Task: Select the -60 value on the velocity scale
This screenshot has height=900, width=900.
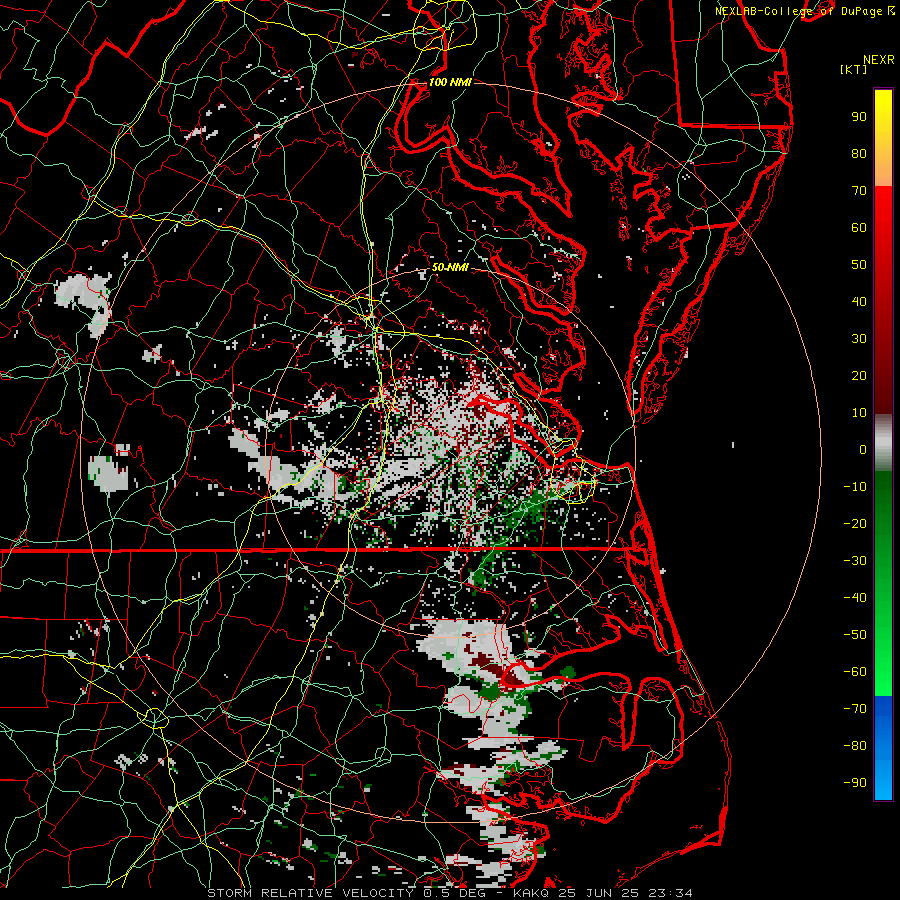Action: click(855, 672)
